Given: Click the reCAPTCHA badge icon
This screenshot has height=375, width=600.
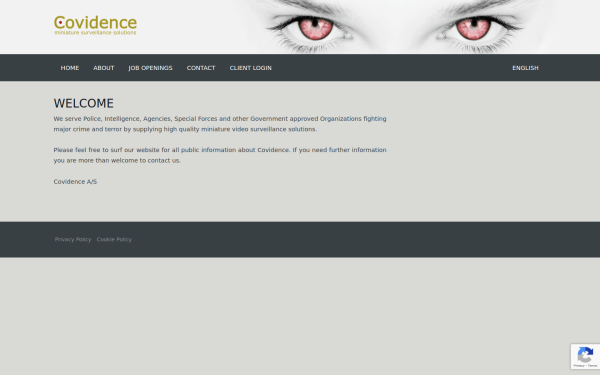Looking at the screenshot, I should [585, 354].
